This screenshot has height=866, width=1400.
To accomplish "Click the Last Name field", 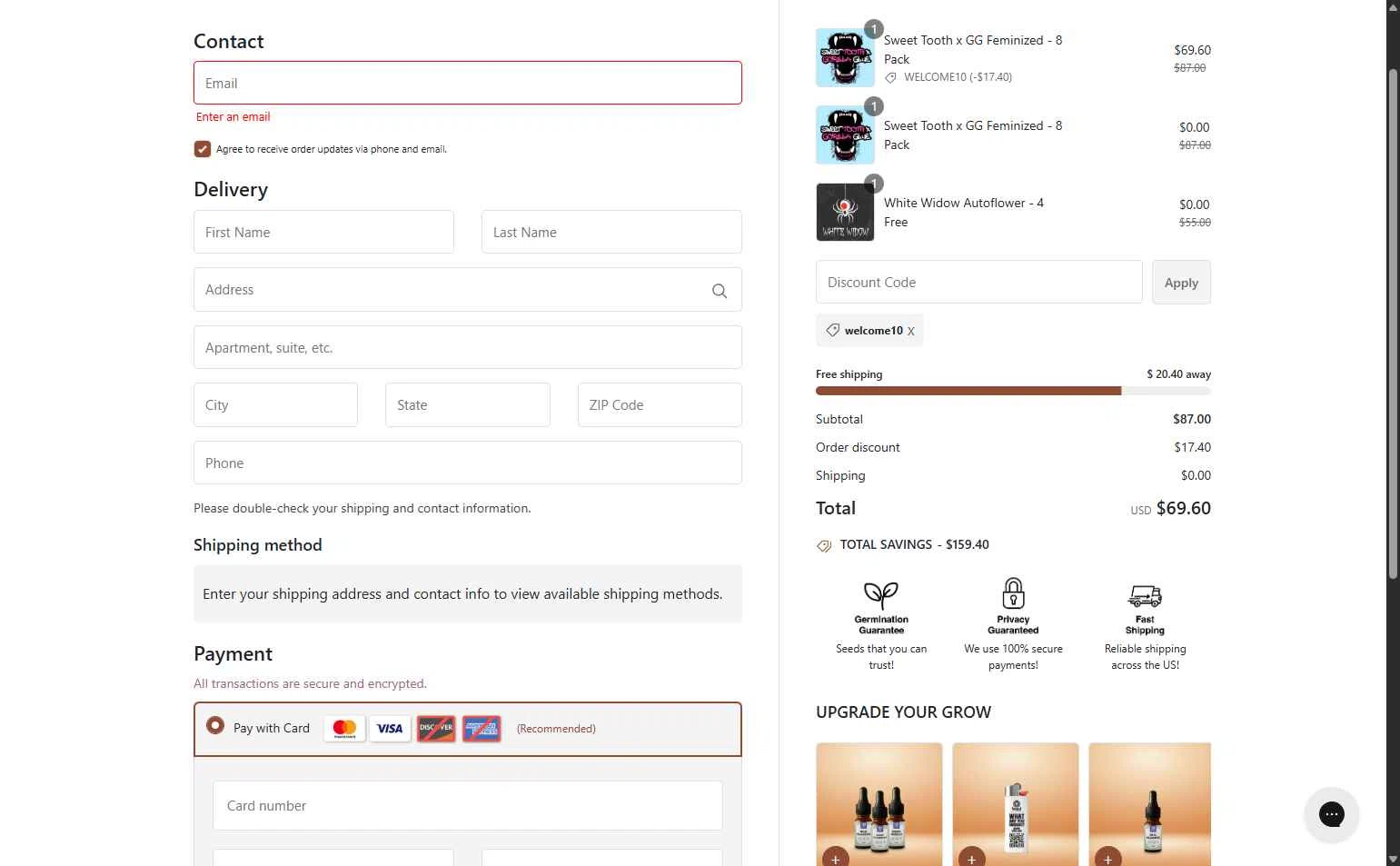I will (x=611, y=232).
